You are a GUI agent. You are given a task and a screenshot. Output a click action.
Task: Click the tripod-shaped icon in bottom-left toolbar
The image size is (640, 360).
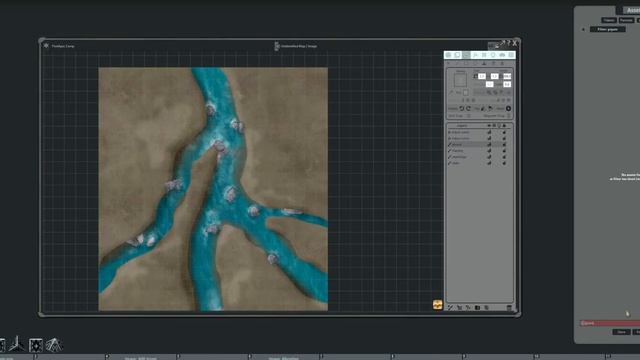tap(17, 344)
